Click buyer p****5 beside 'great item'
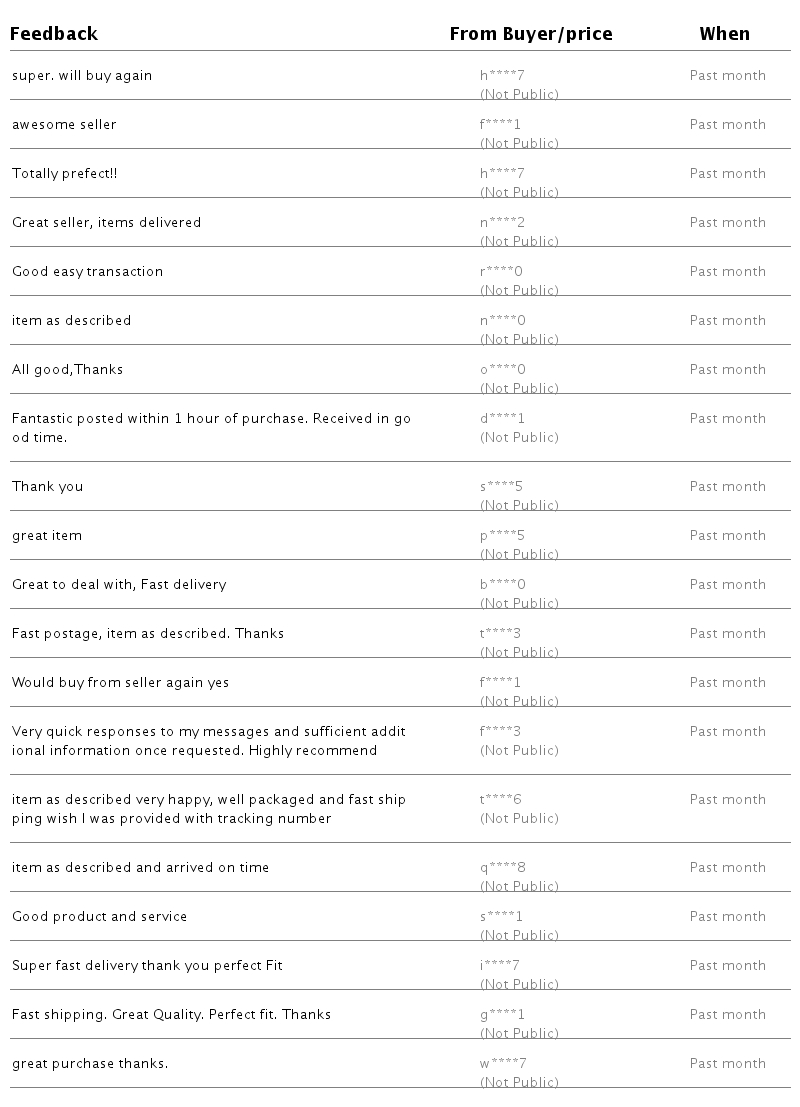The image size is (800, 1107). 502,535
